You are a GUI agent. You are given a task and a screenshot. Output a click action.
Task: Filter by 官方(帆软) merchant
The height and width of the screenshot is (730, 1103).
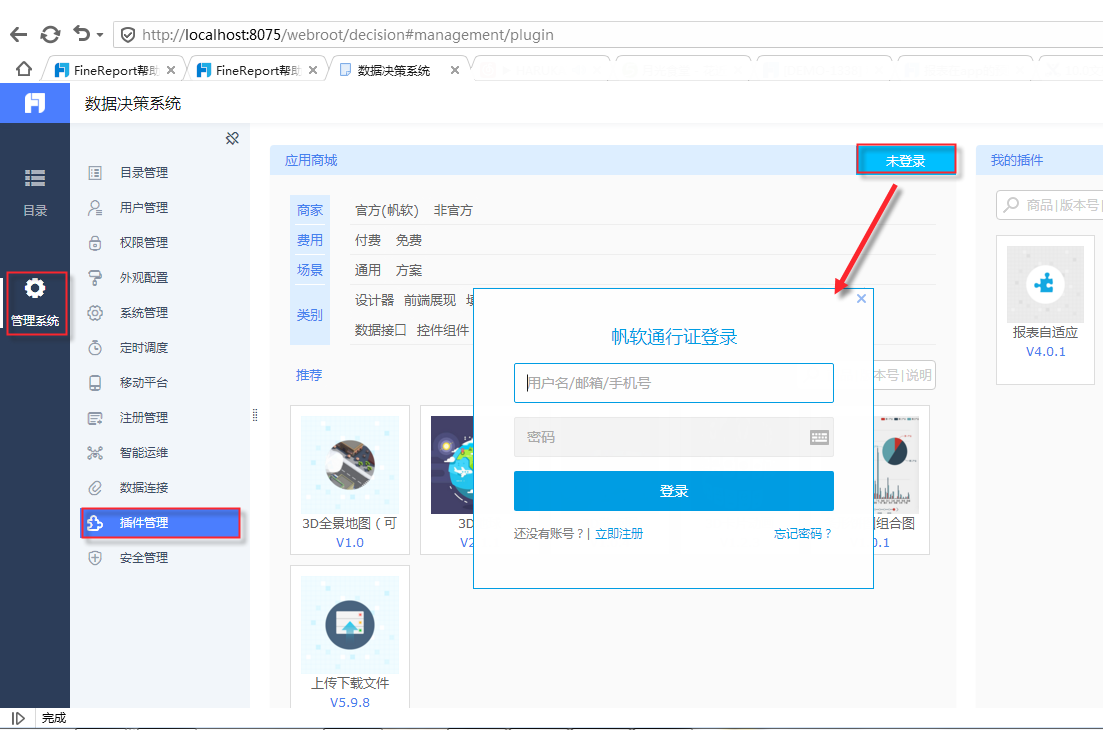pos(386,210)
